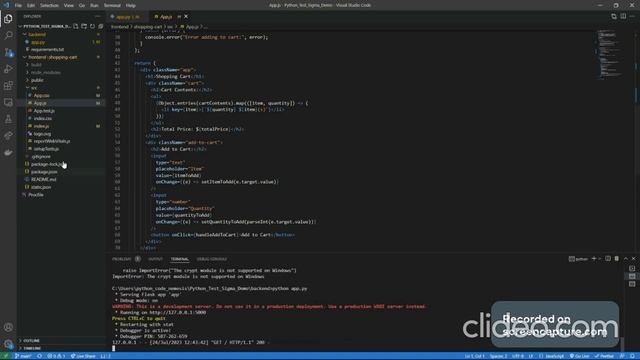Image resolution: width=640 pixels, height=360 pixels.
Task: Expand the build folder
Action: [x=61, y=64]
